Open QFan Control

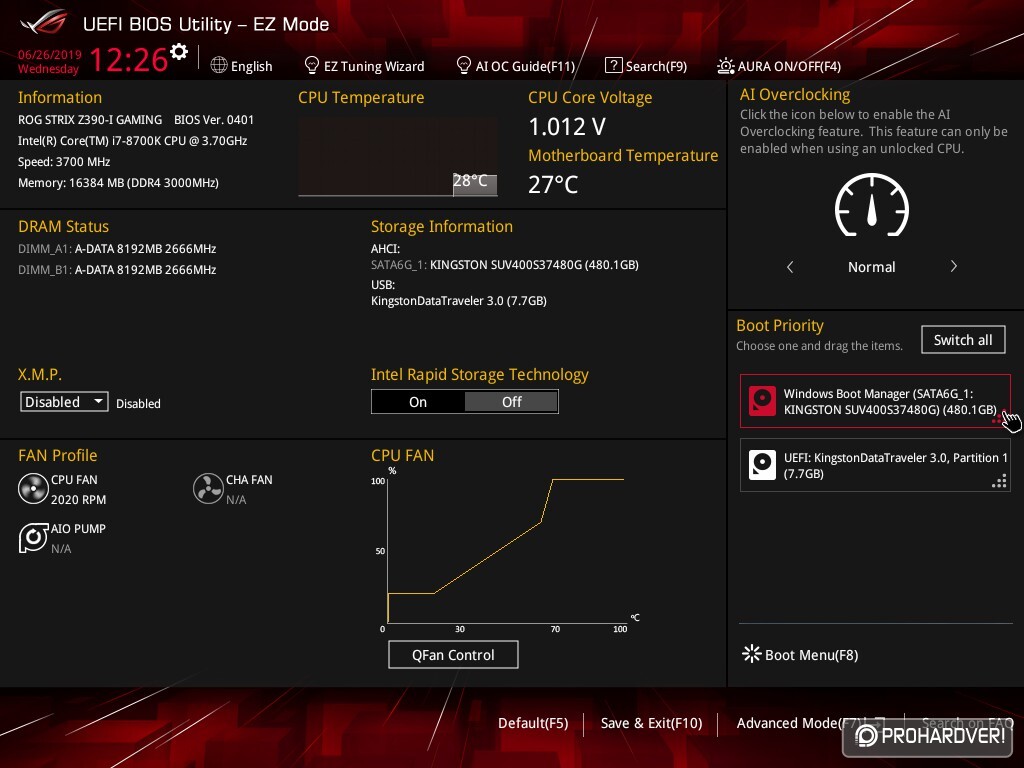[453, 654]
